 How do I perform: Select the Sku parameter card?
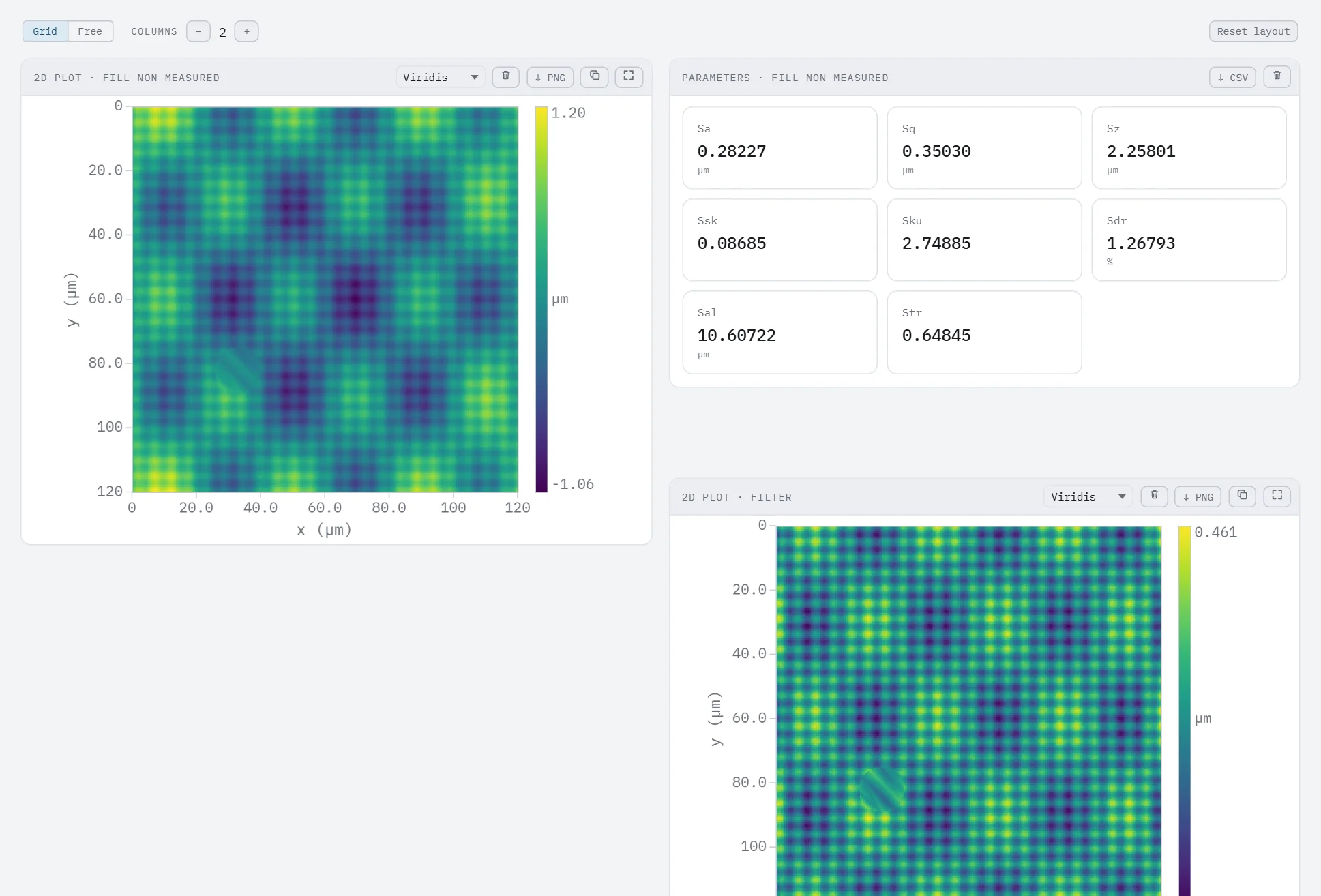click(984, 239)
